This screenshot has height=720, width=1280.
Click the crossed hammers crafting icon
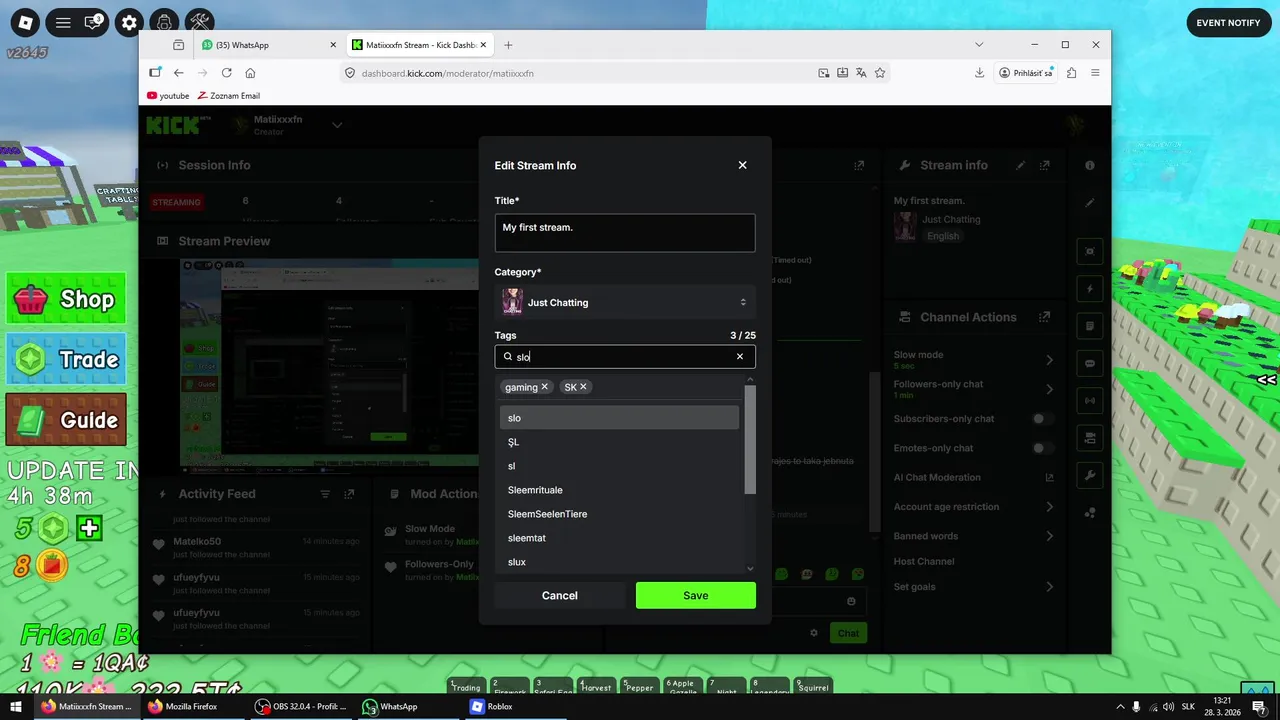[x=199, y=22]
